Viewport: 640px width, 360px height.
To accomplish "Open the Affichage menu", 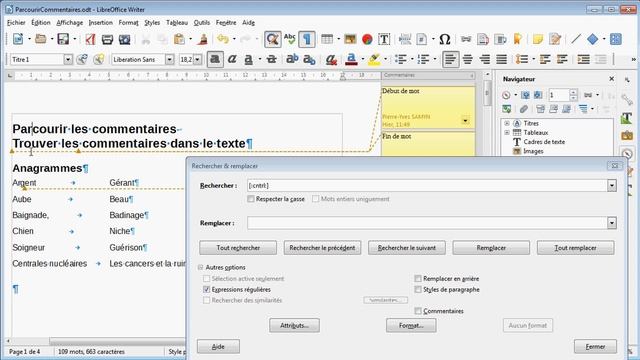I will [69, 23].
